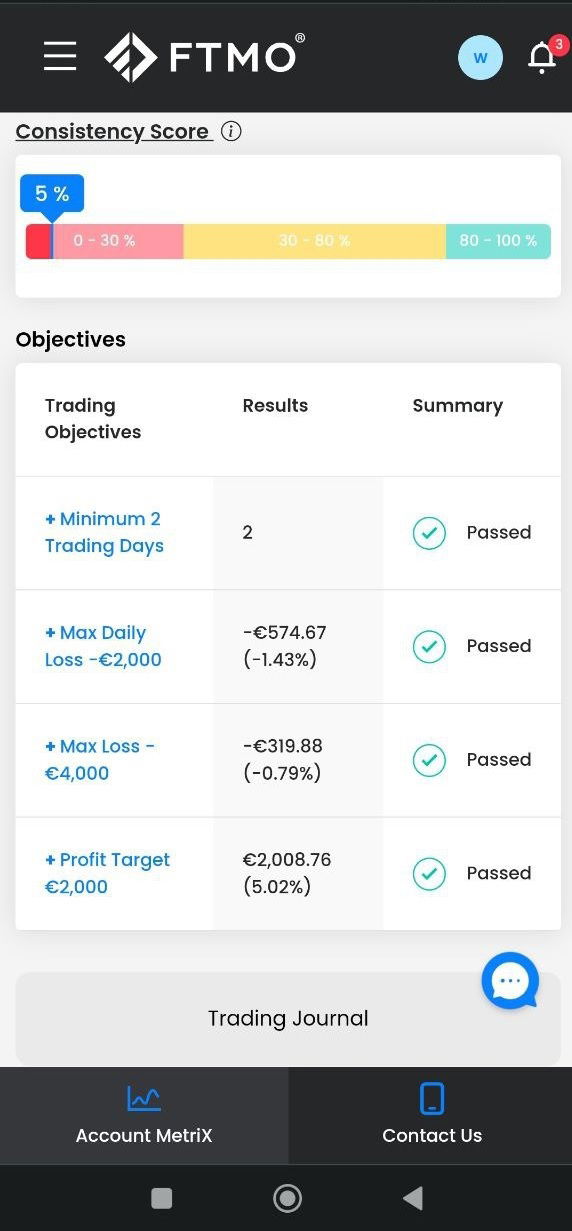Switch to Contact Us tab
The image size is (572, 1231).
(432, 1115)
